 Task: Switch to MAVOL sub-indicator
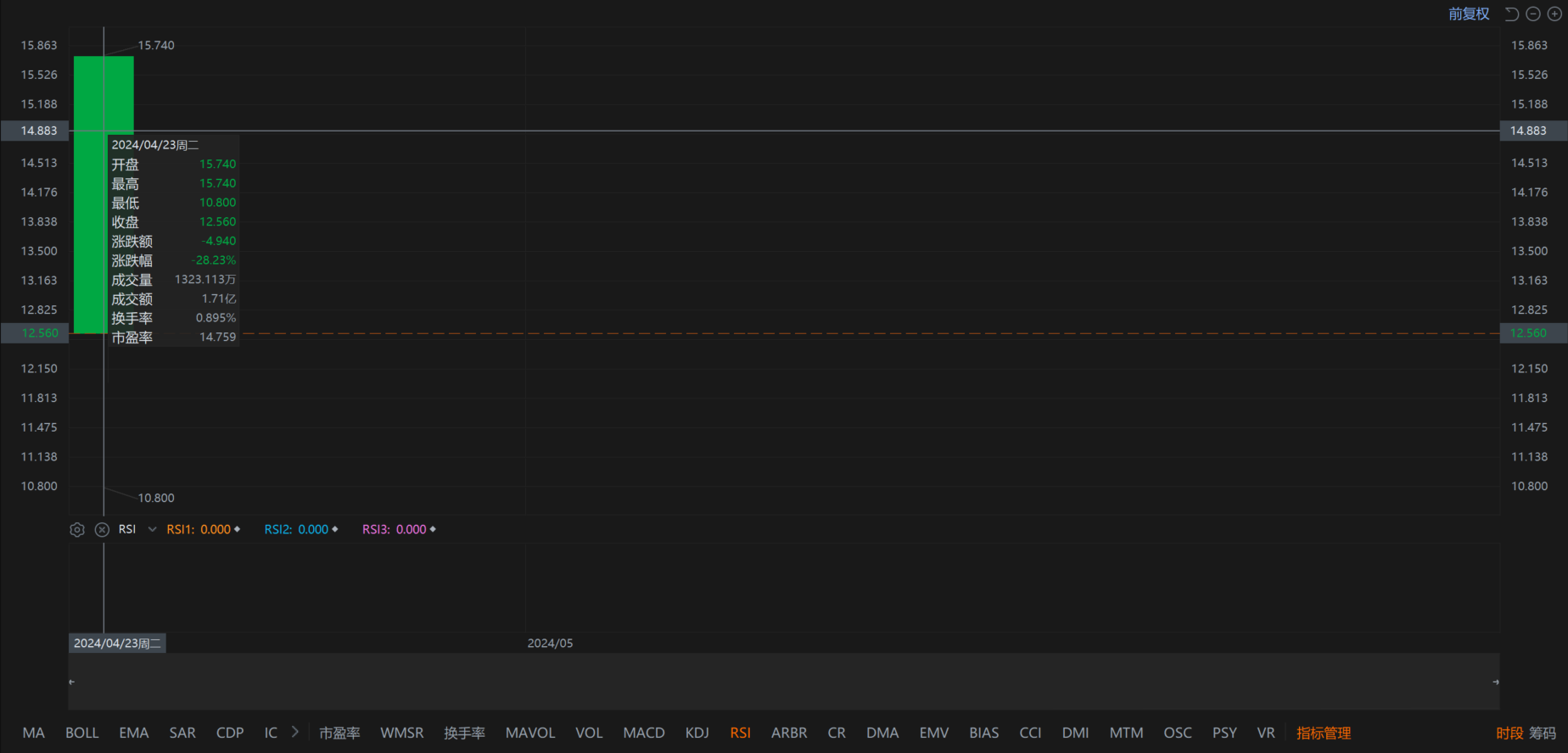[x=530, y=733]
